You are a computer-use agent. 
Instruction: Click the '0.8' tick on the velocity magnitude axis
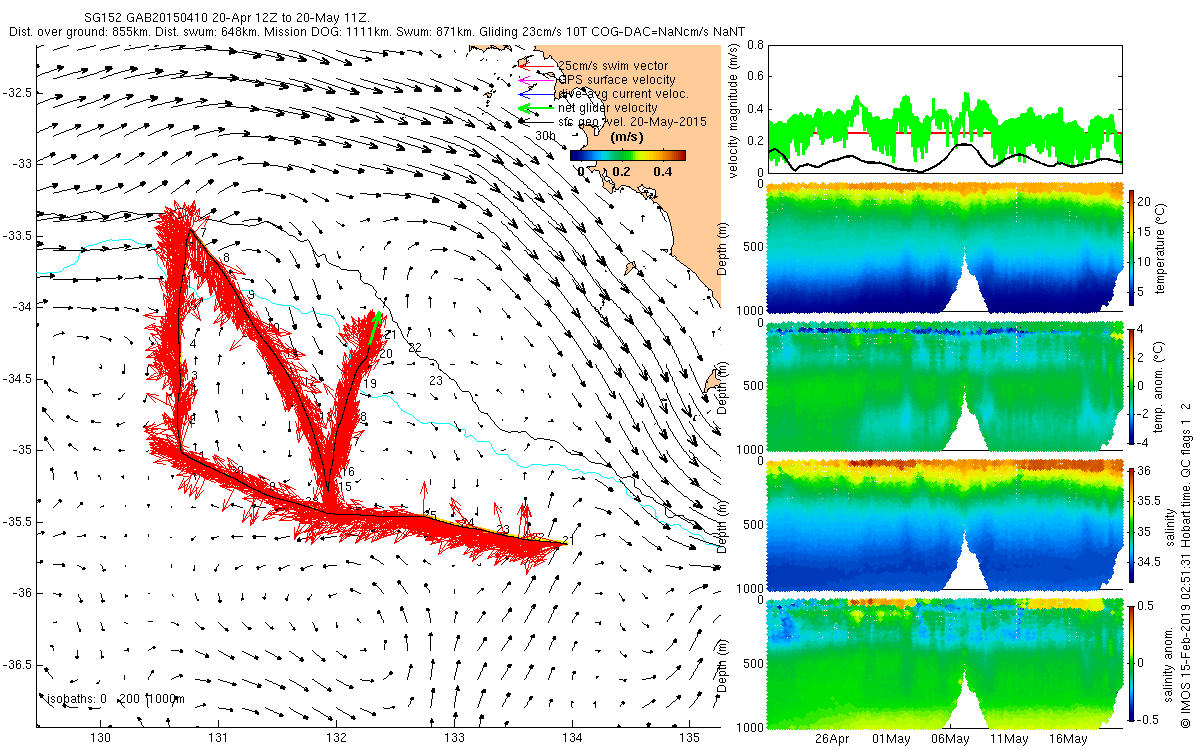pos(757,45)
